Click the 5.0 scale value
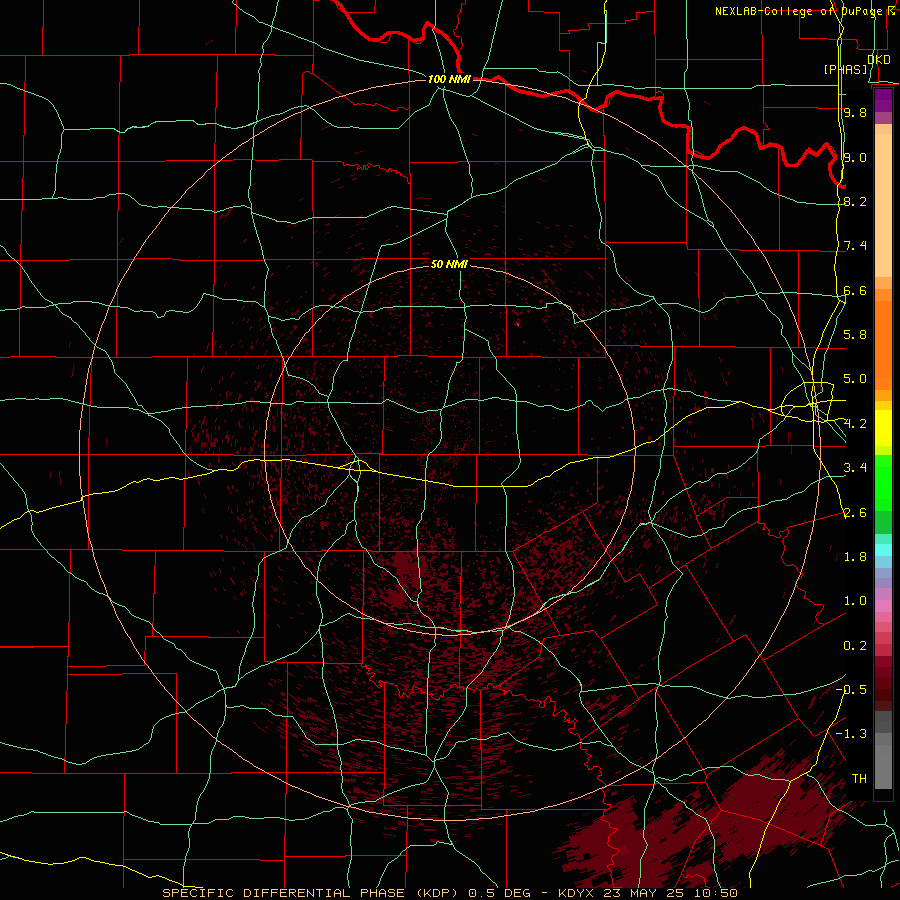Viewport: 900px width, 900px height. tap(855, 379)
